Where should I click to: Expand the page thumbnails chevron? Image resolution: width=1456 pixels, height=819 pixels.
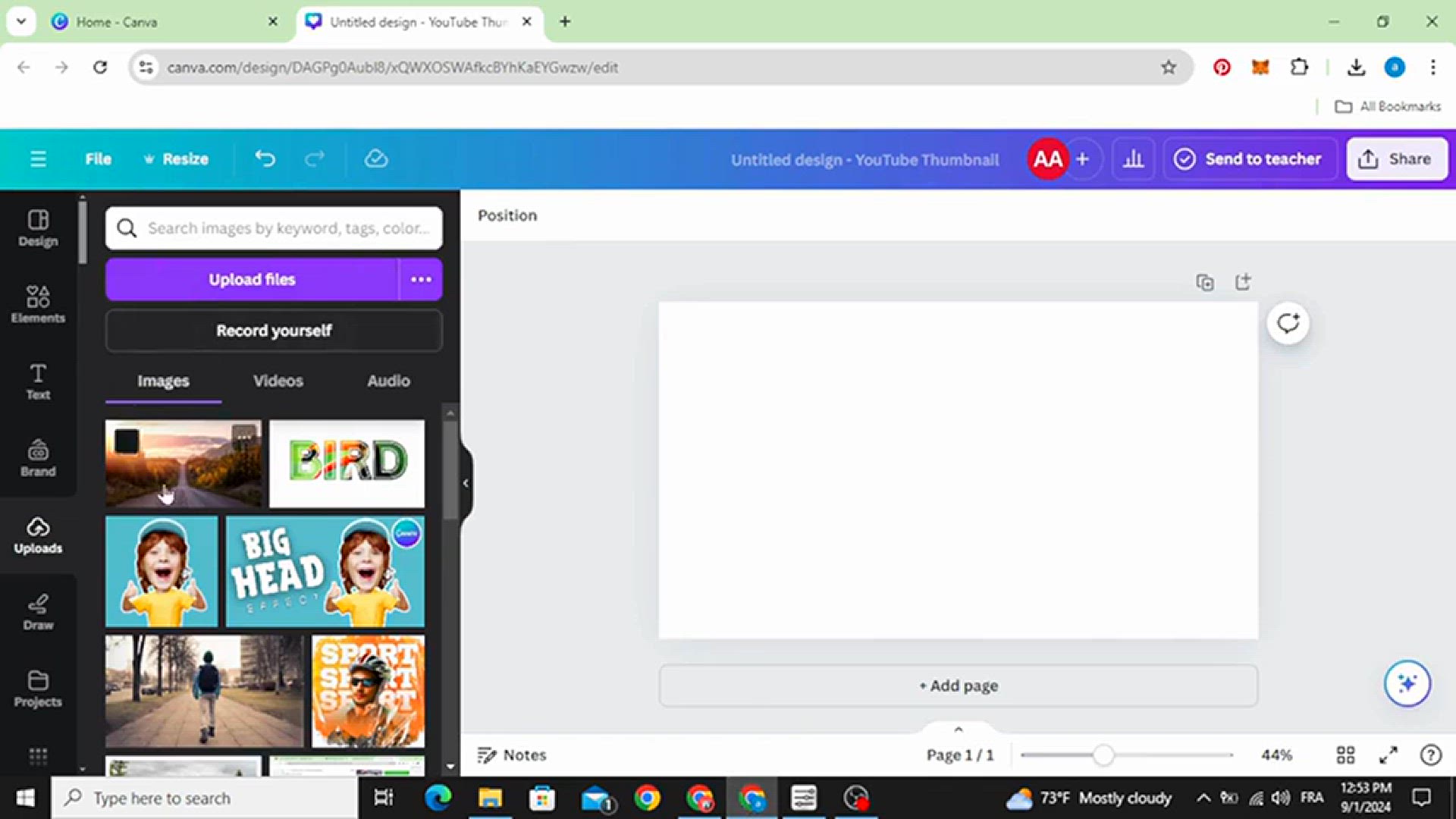(959, 730)
